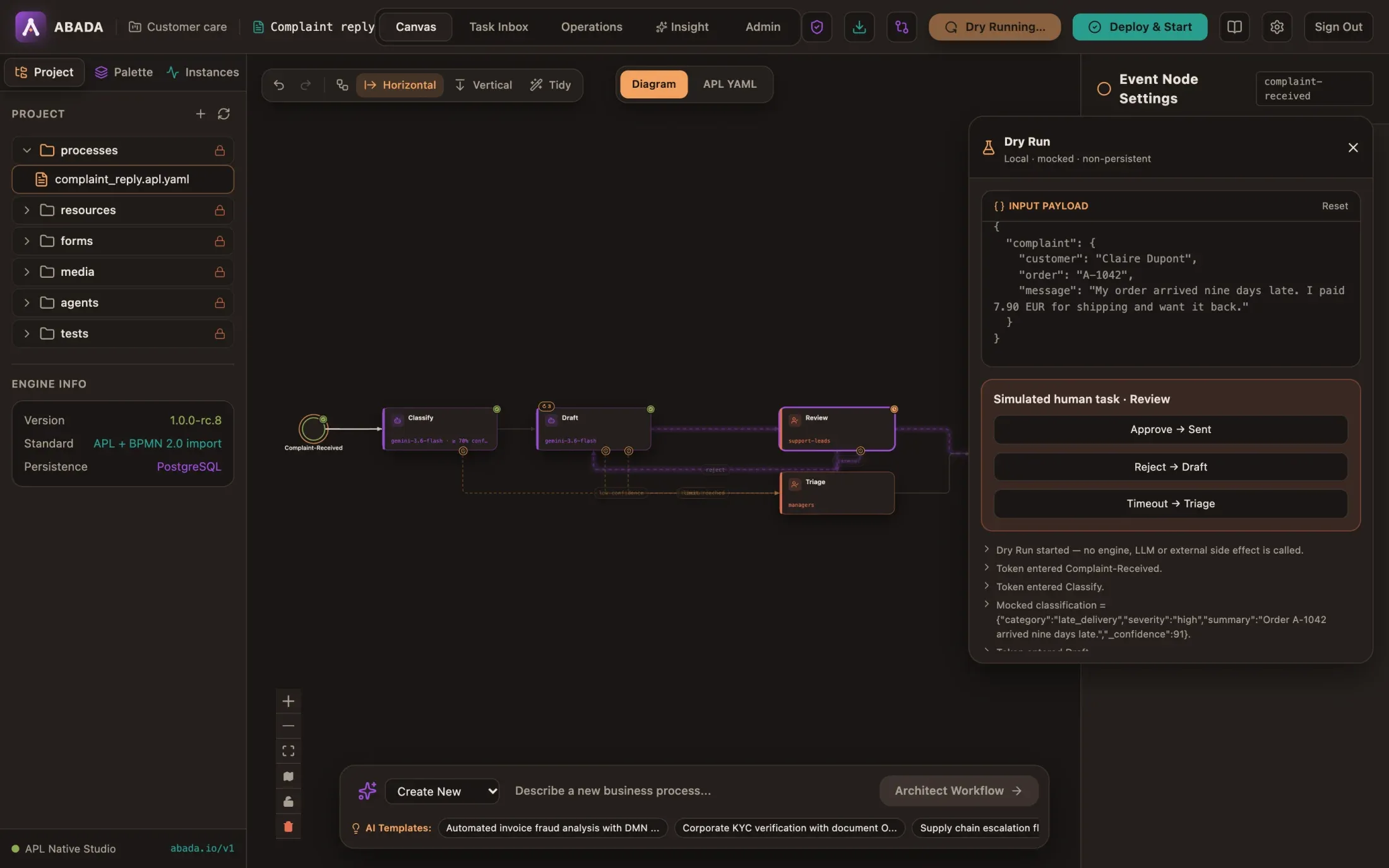This screenshot has height=868, width=1389.
Task: Click the undo arrow in canvas toolbar
Action: pyautogui.click(x=278, y=85)
